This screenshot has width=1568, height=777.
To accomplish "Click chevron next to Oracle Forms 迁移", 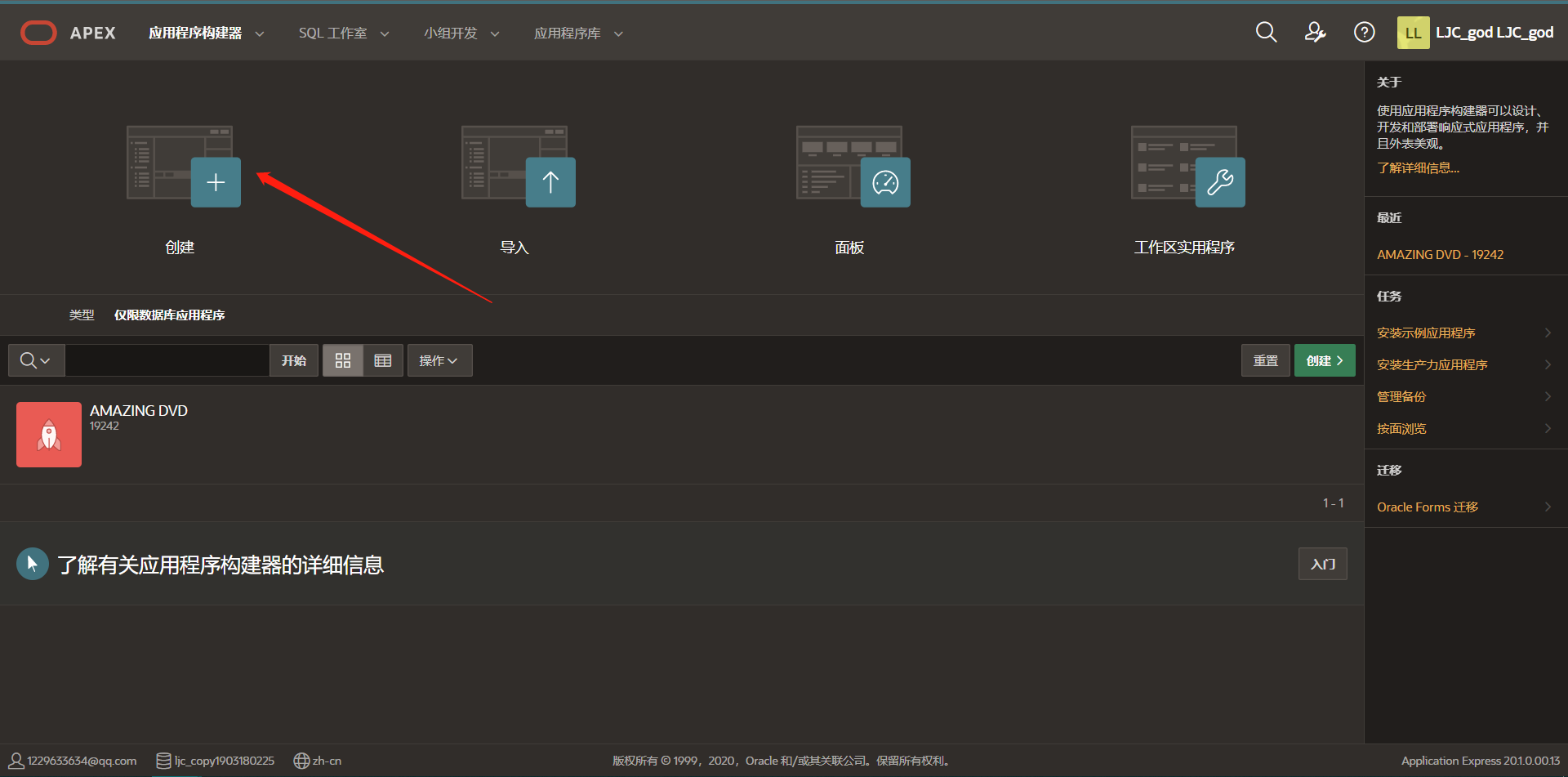I will click(x=1548, y=507).
